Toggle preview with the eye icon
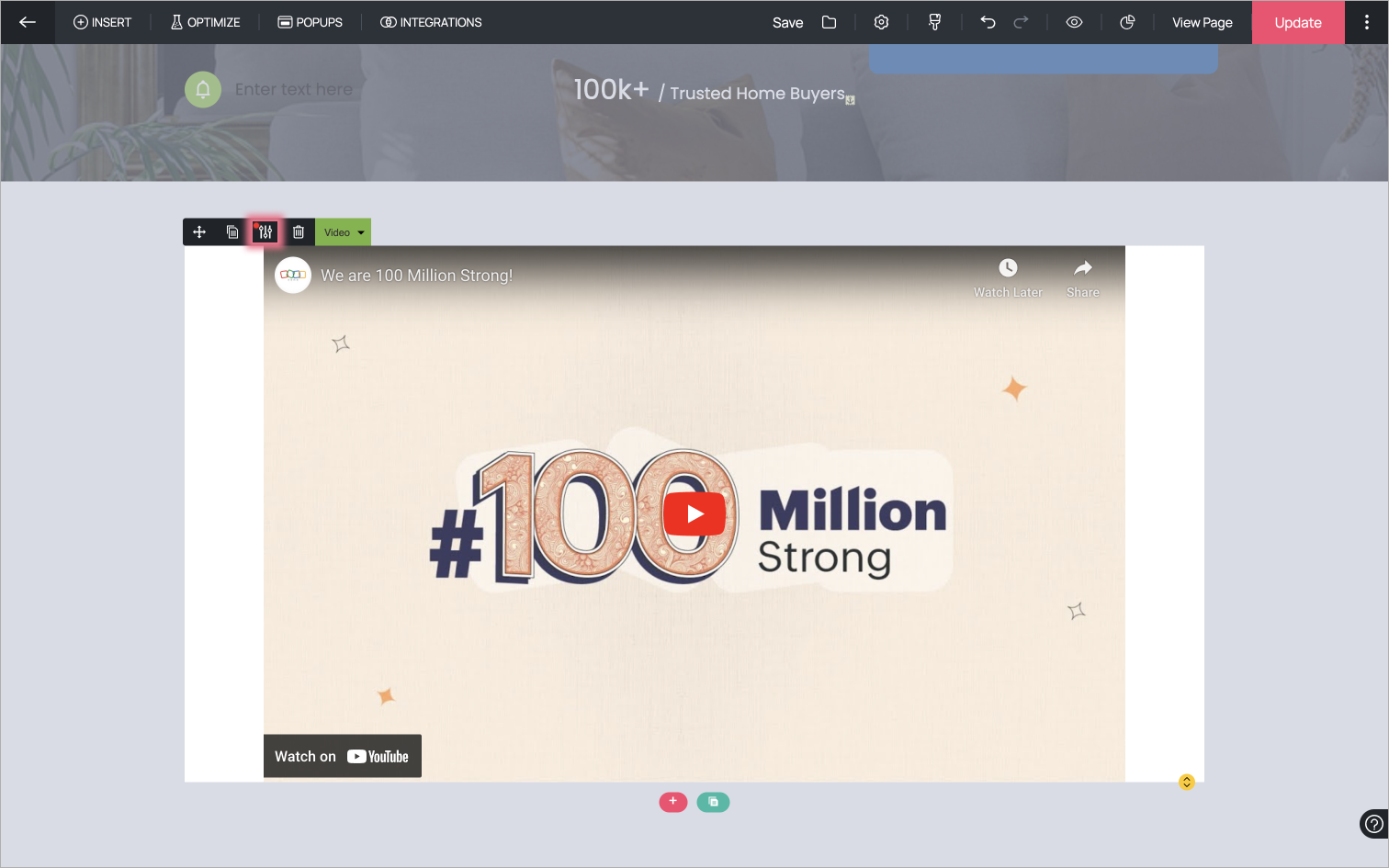The image size is (1389, 868). [x=1074, y=22]
